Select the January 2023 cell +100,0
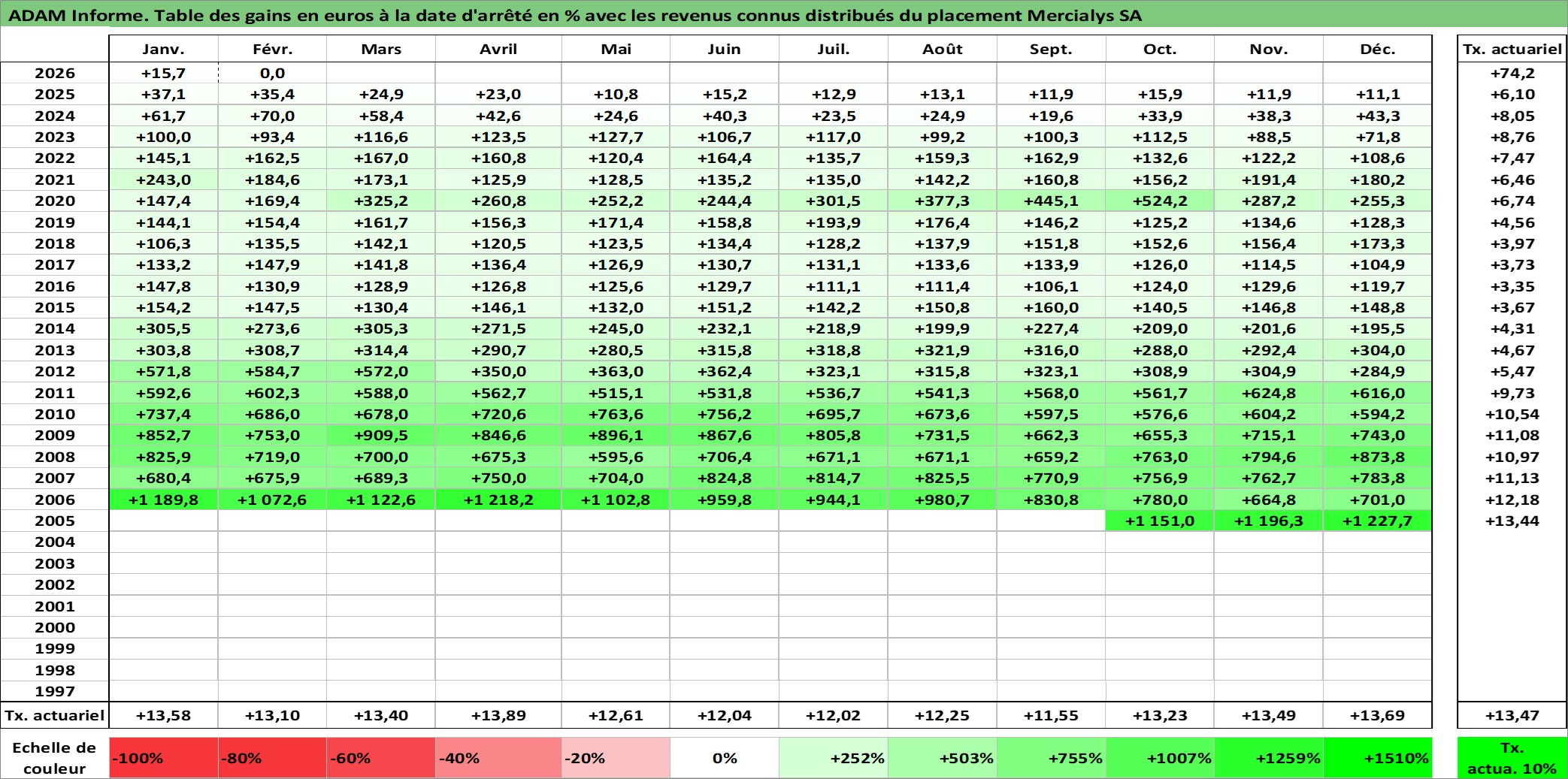The image size is (1568, 779). (163, 137)
